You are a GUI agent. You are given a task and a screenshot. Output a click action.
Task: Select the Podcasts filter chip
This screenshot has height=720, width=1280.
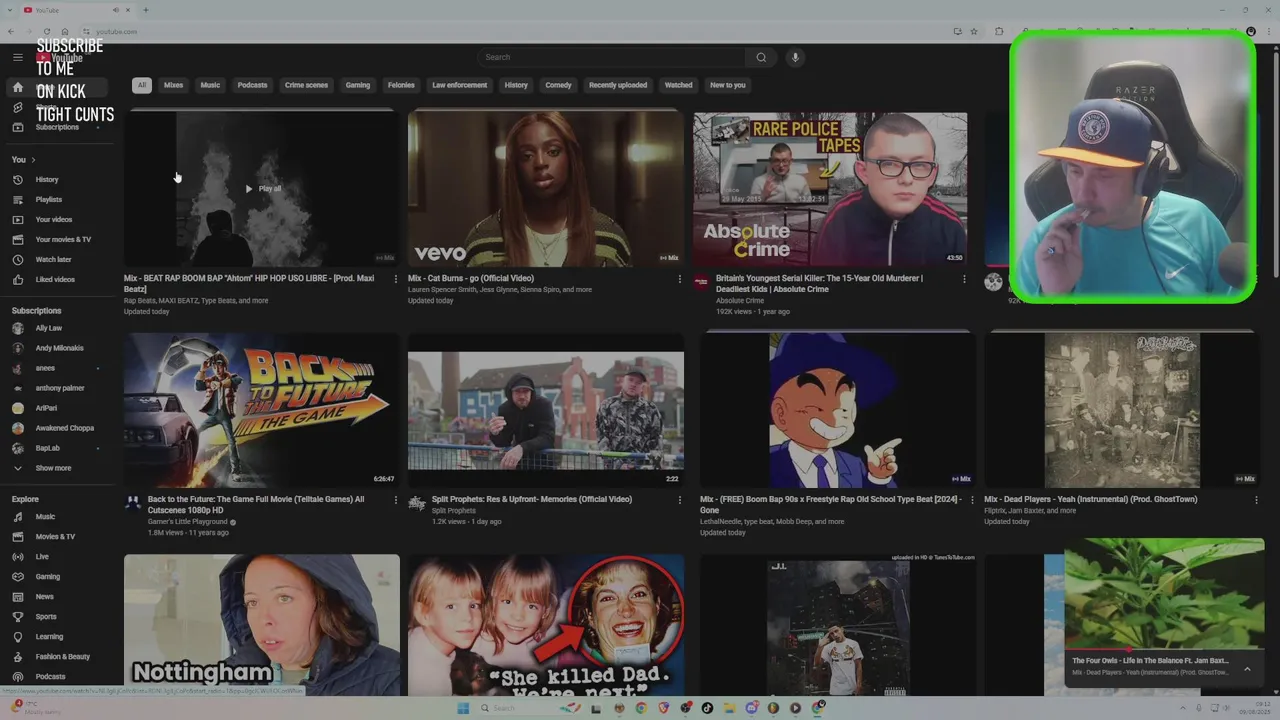tap(252, 85)
